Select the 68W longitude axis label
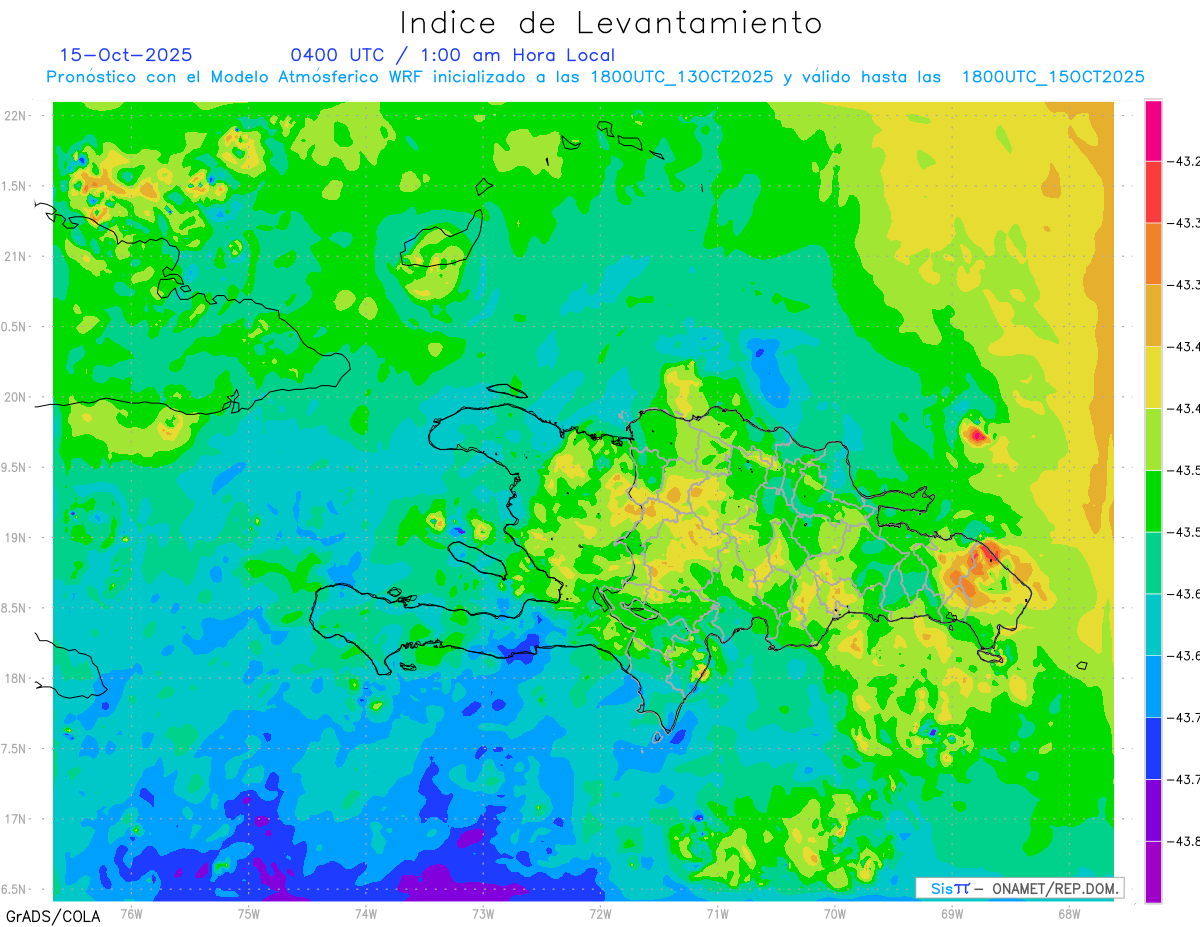This screenshot has height=927, width=1200. tap(1068, 912)
